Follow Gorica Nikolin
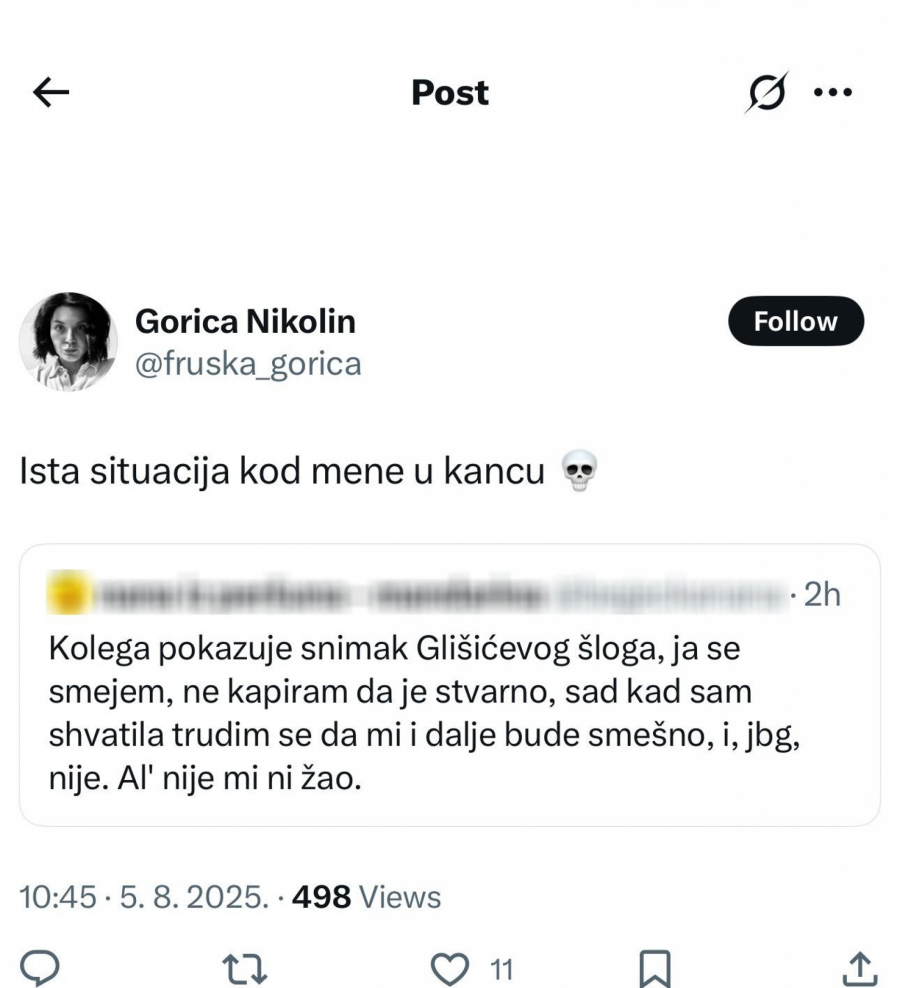900x988 pixels. [795, 321]
